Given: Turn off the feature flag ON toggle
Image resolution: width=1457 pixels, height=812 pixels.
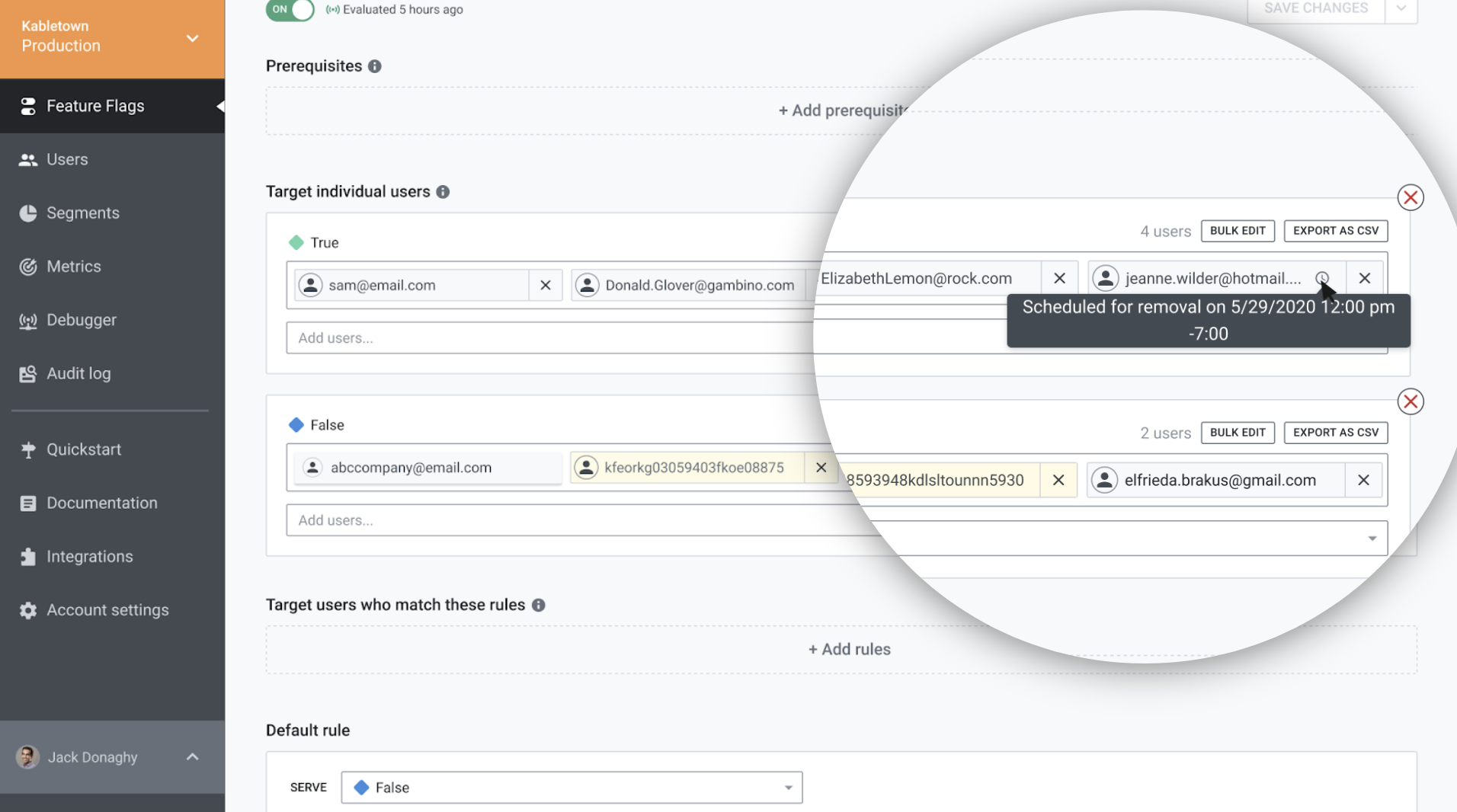Looking at the screenshot, I should click(290, 11).
